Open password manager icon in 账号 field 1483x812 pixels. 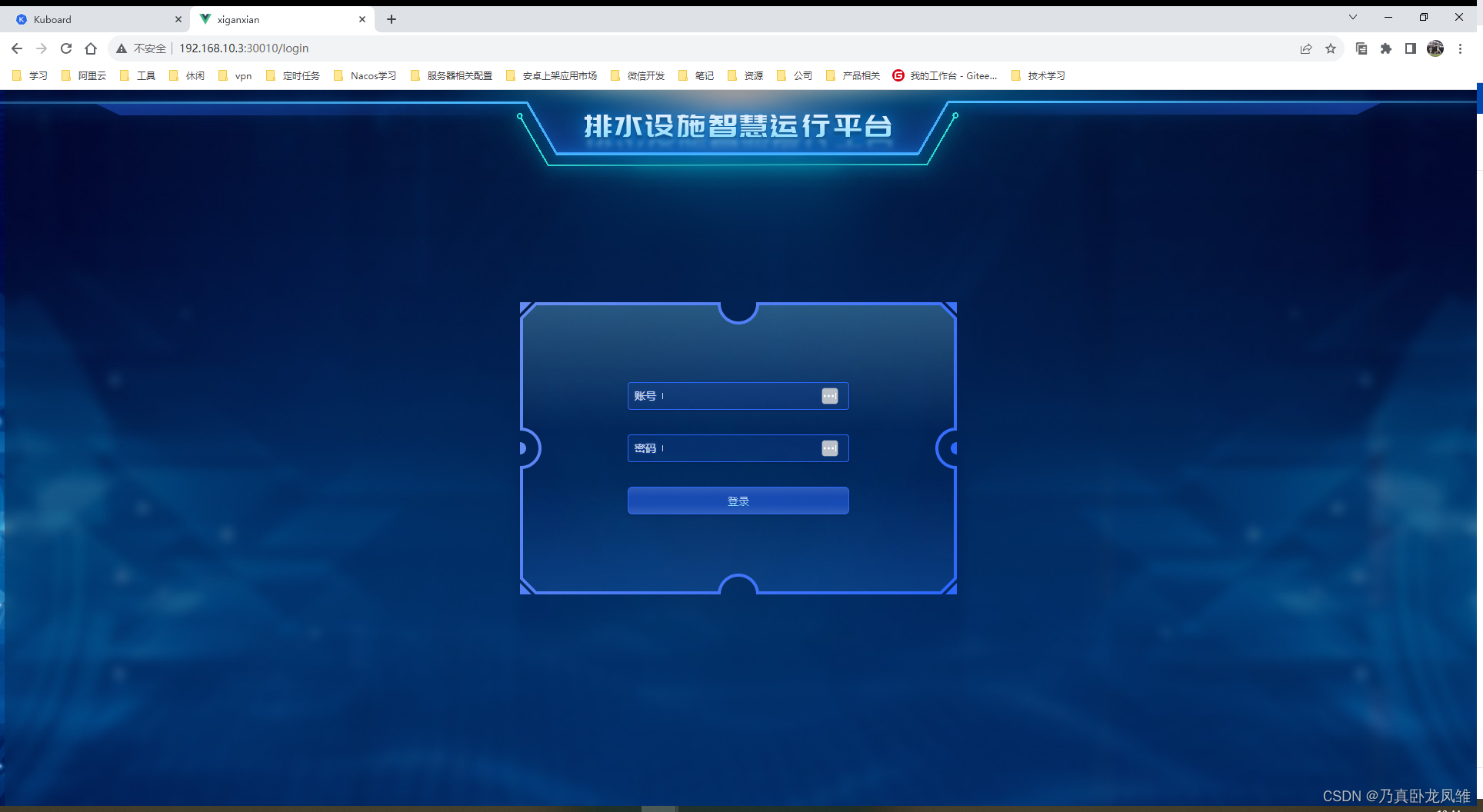click(829, 396)
